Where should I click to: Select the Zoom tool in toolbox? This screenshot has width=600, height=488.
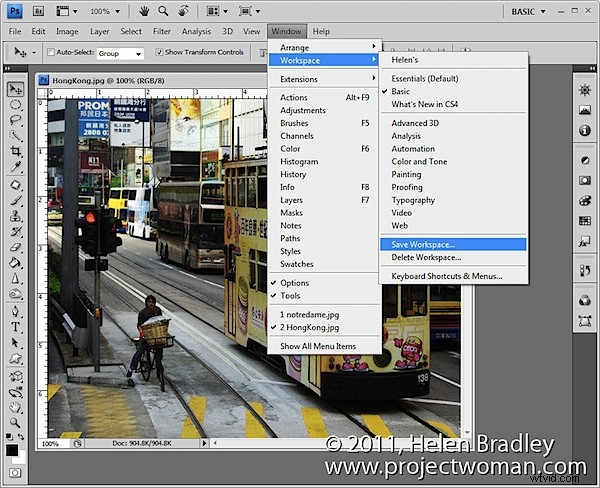coord(15,423)
